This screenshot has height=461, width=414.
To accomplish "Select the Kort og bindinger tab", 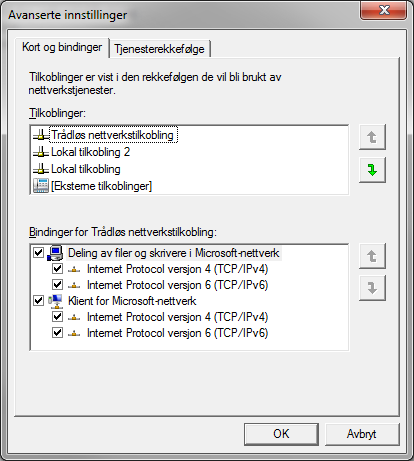I will [62, 47].
